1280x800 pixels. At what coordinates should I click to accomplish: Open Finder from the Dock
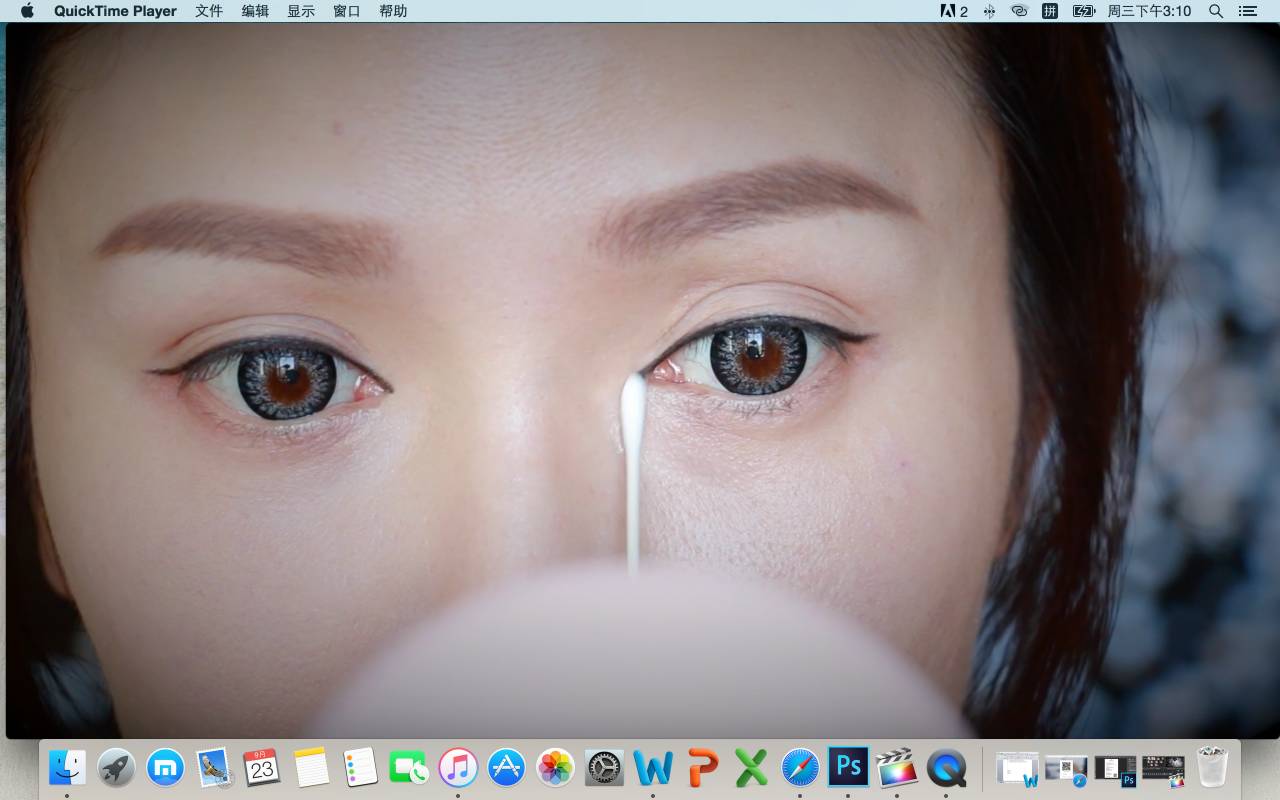click(67, 768)
